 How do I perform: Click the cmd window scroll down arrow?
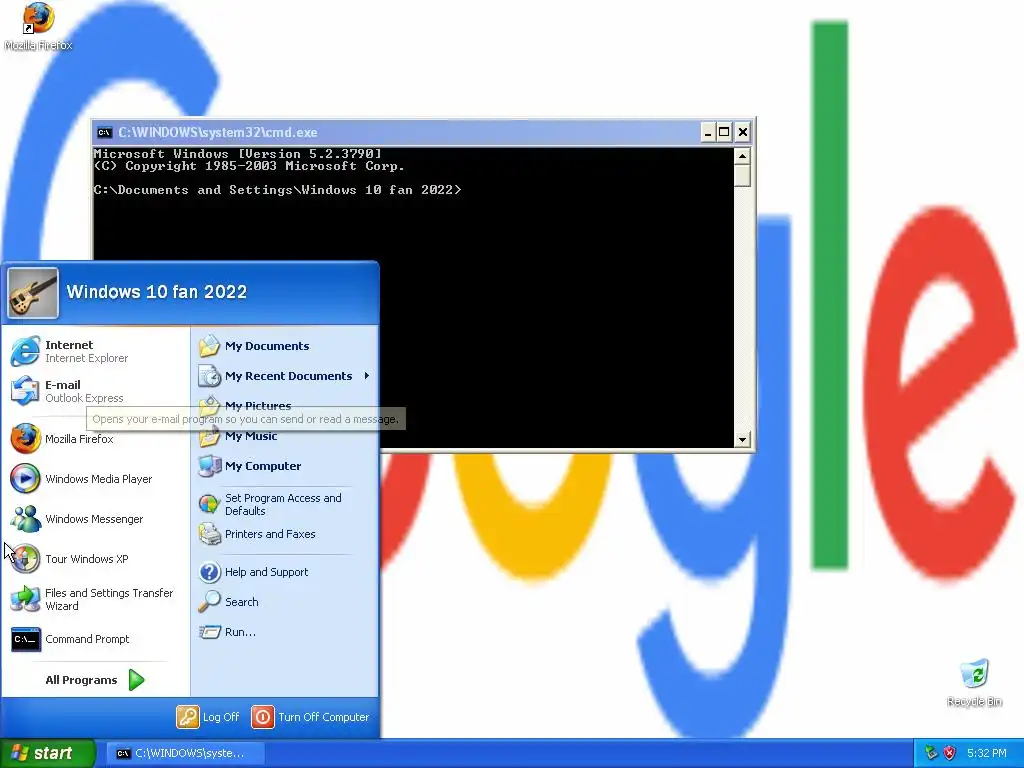(742, 440)
